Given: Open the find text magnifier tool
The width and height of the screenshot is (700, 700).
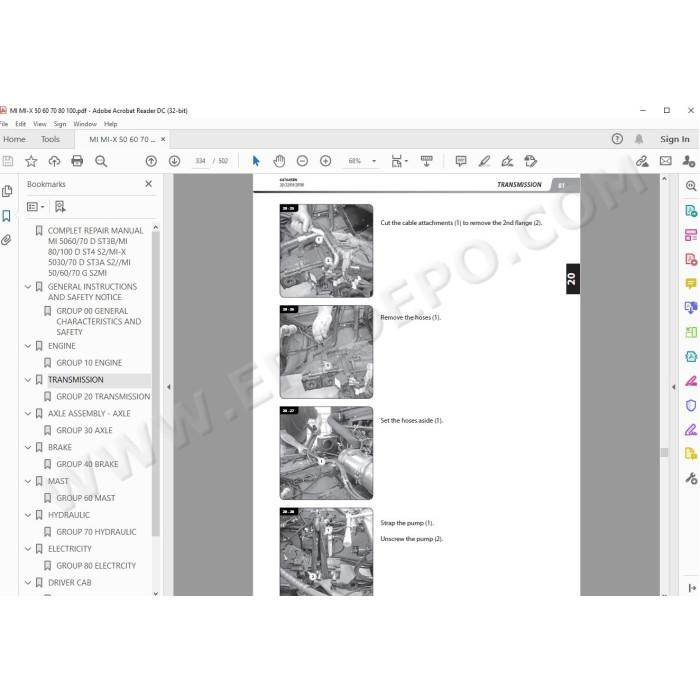Looking at the screenshot, I should pyautogui.click(x=101, y=161).
